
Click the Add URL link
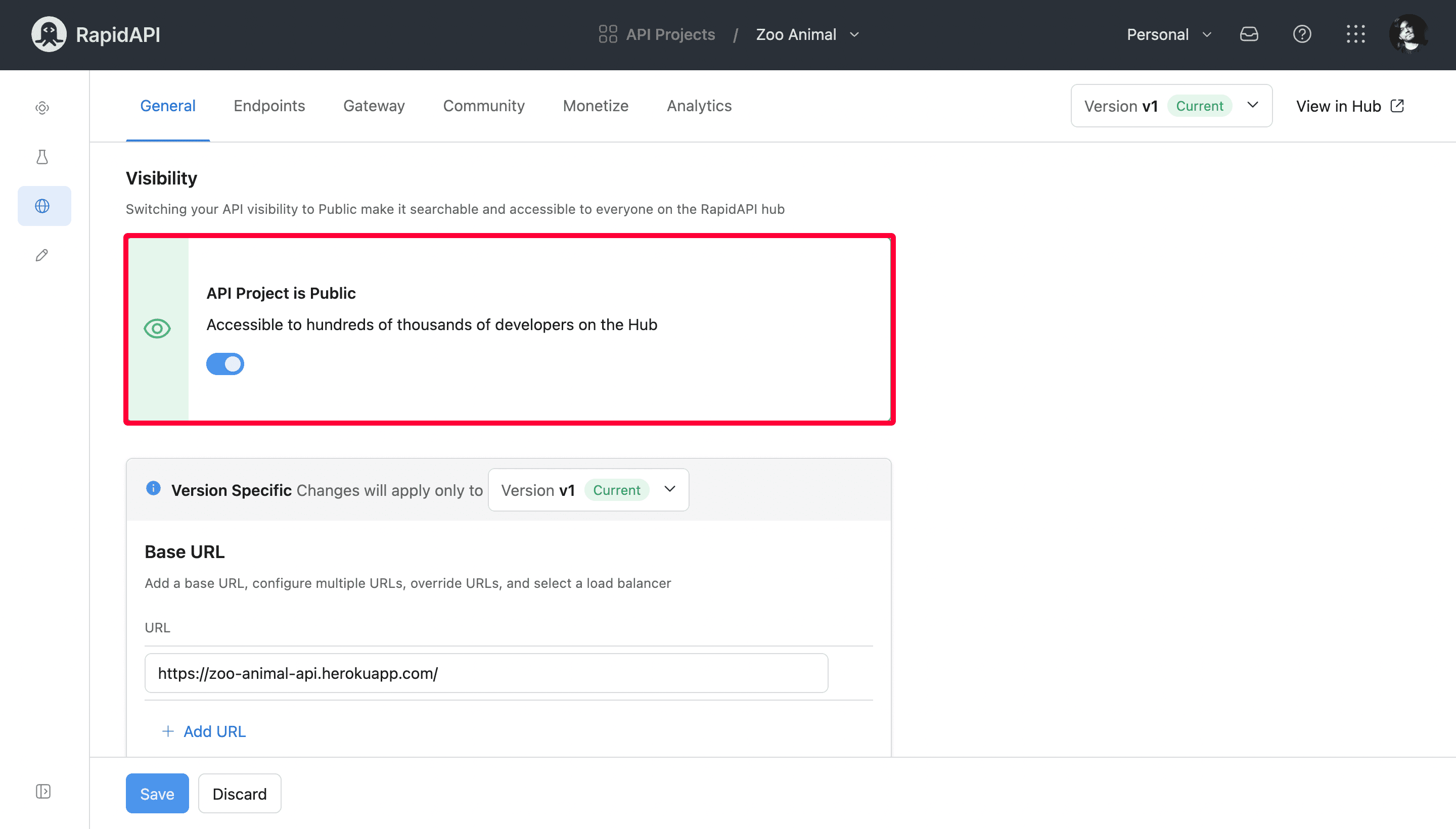(x=204, y=731)
